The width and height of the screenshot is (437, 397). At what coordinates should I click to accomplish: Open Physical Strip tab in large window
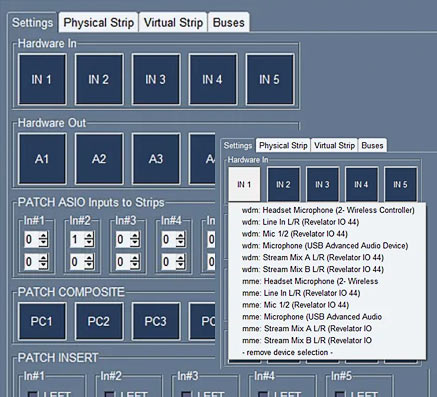point(98,22)
